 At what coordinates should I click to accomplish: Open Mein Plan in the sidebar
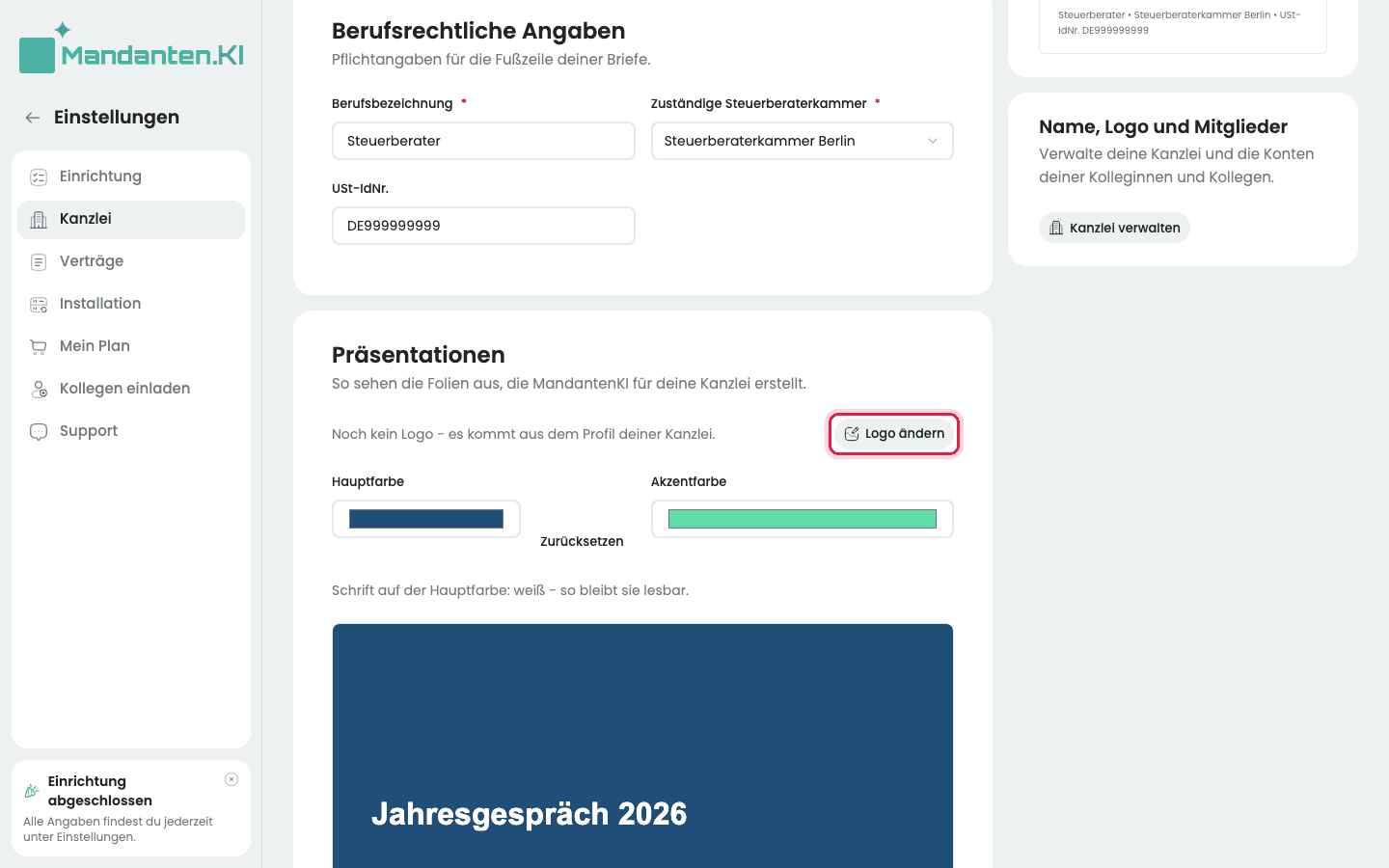click(131, 346)
